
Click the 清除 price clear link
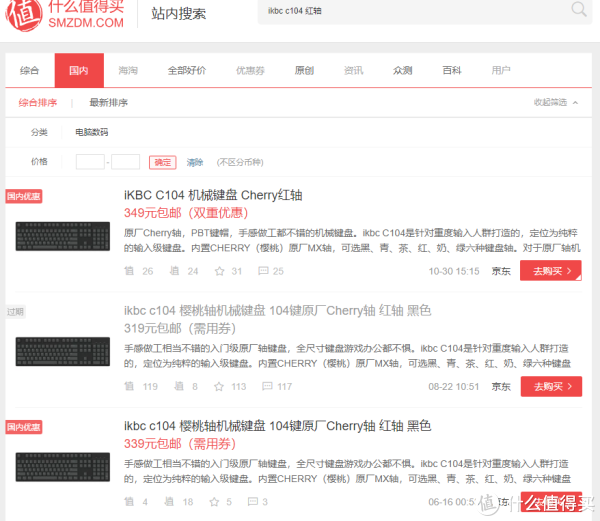195,162
